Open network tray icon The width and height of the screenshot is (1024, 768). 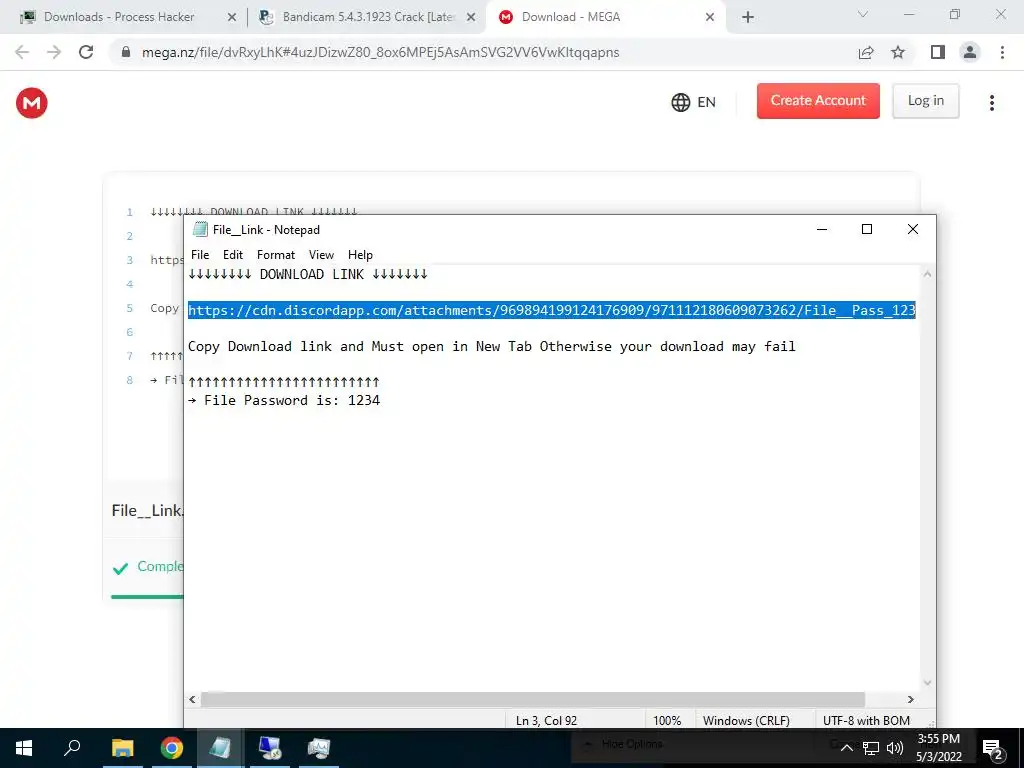pos(871,748)
